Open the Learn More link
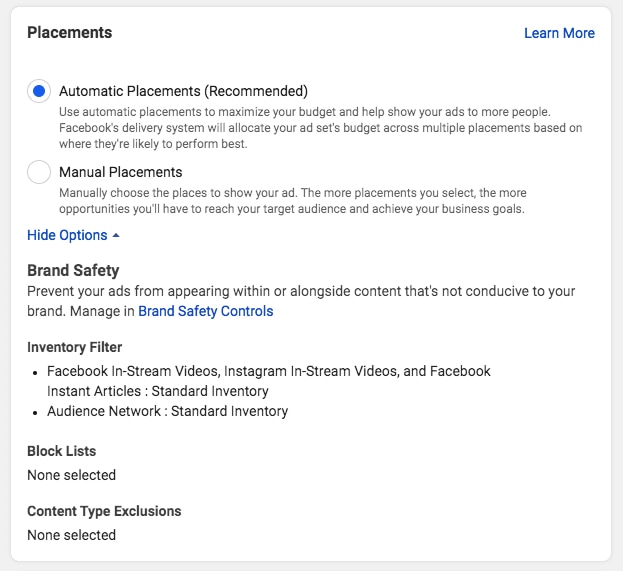Image resolution: width=623 pixels, height=571 pixels. tap(559, 33)
